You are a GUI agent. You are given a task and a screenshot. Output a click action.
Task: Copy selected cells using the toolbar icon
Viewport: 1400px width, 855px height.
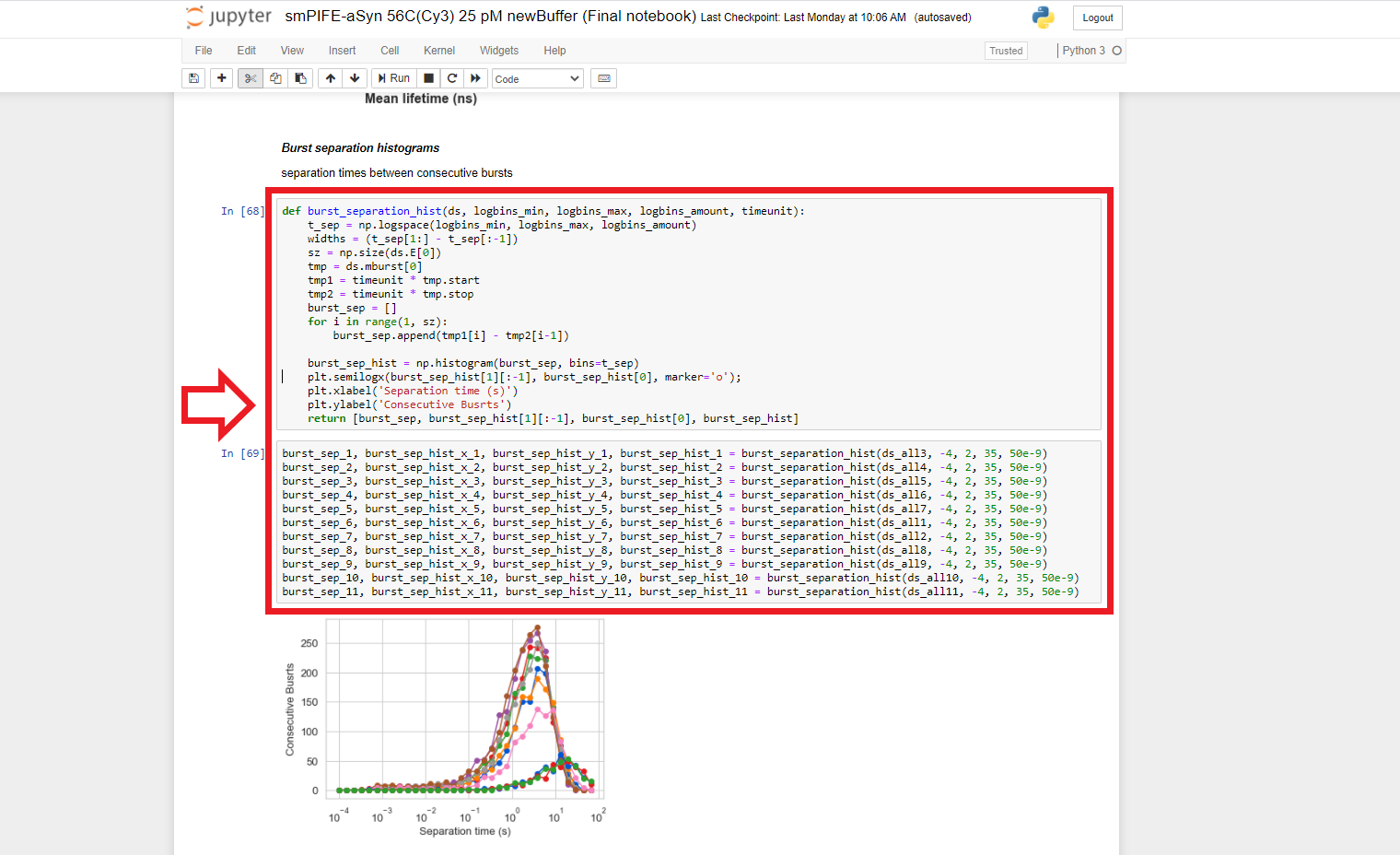click(275, 78)
